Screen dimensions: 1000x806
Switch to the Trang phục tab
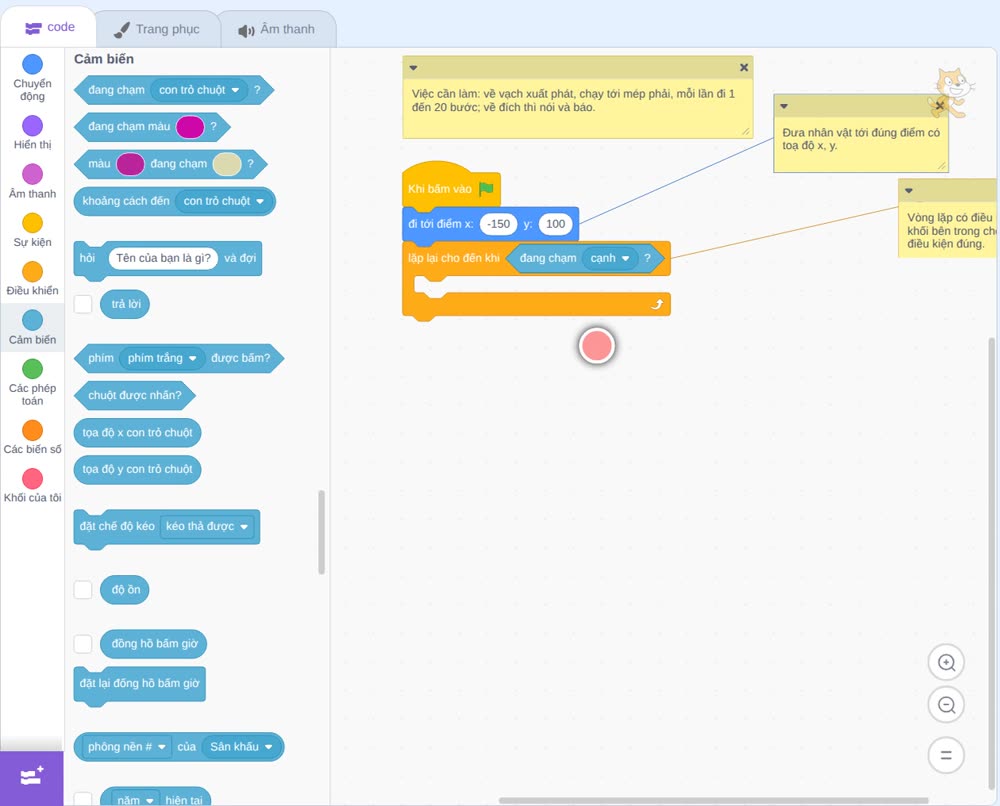[157, 29]
